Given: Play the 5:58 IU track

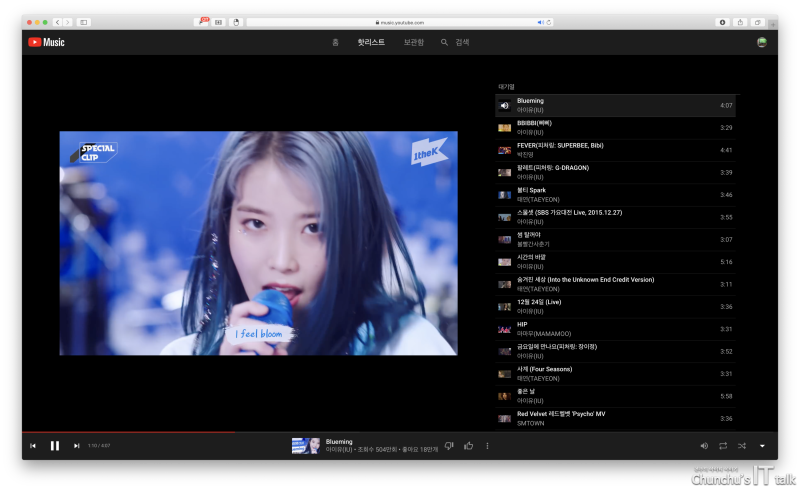Looking at the screenshot, I should 615,396.
